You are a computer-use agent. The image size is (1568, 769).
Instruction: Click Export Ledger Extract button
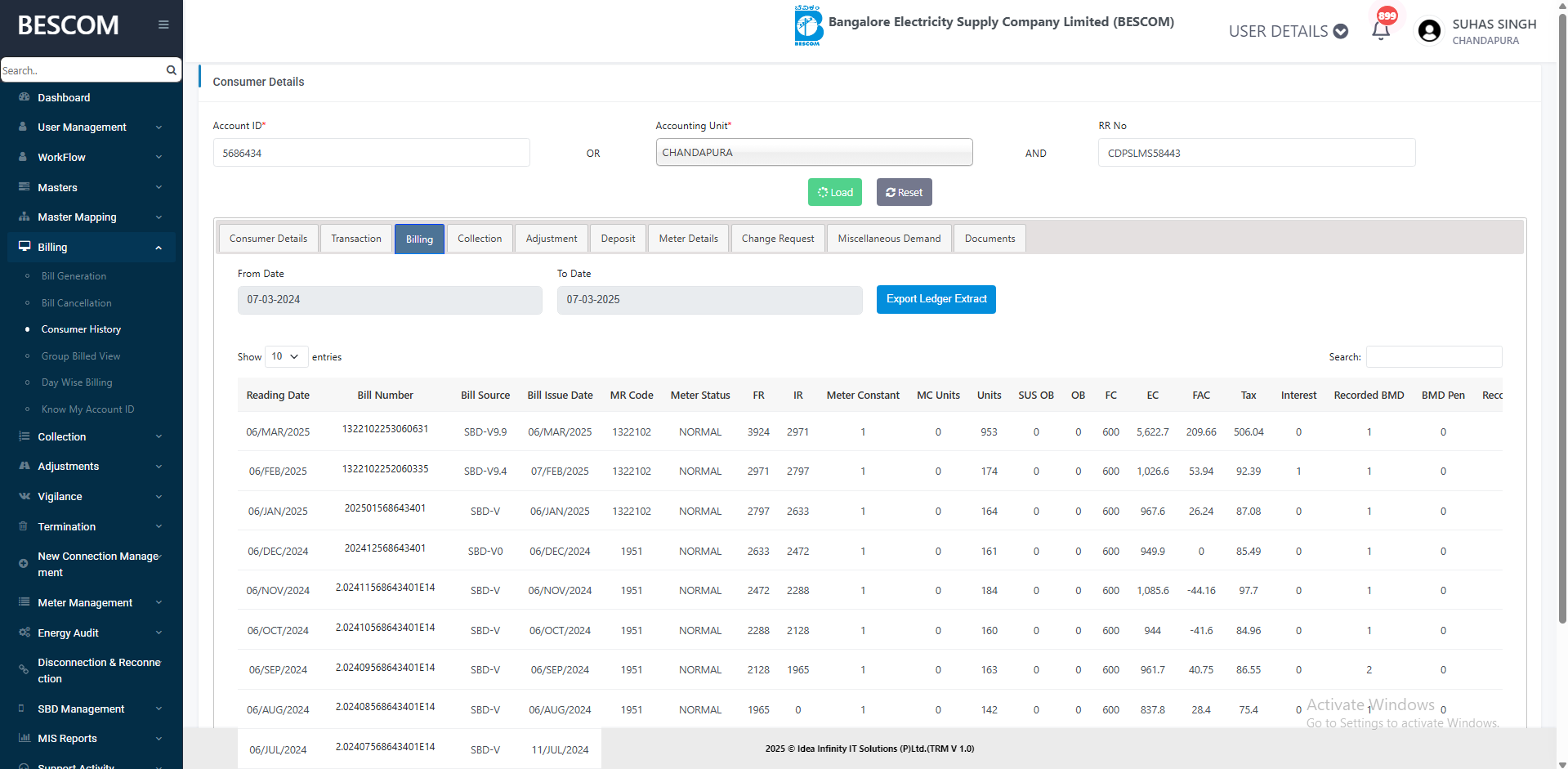[936, 299]
